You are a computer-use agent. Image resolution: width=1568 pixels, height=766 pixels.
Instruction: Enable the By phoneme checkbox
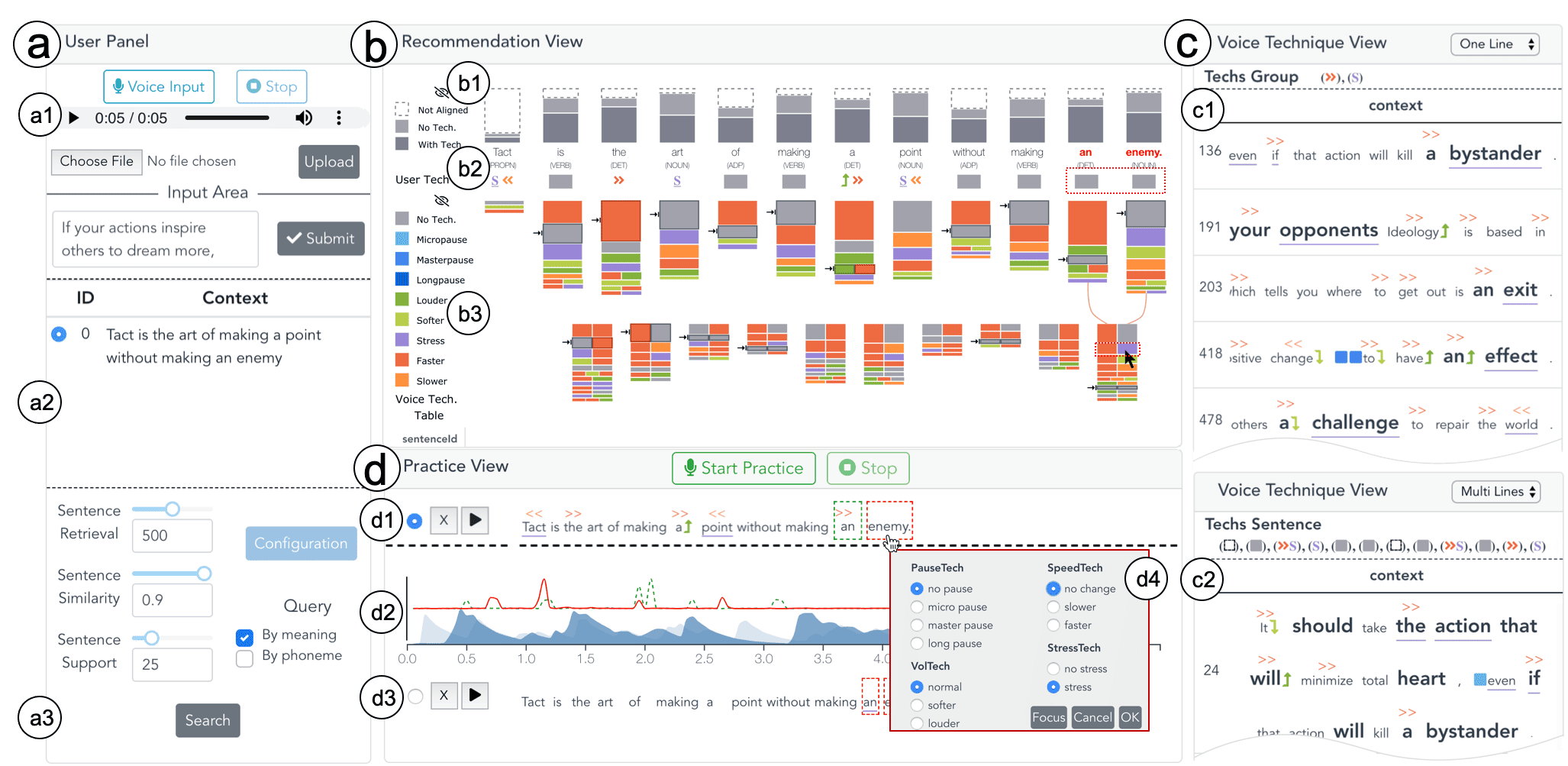[245, 658]
